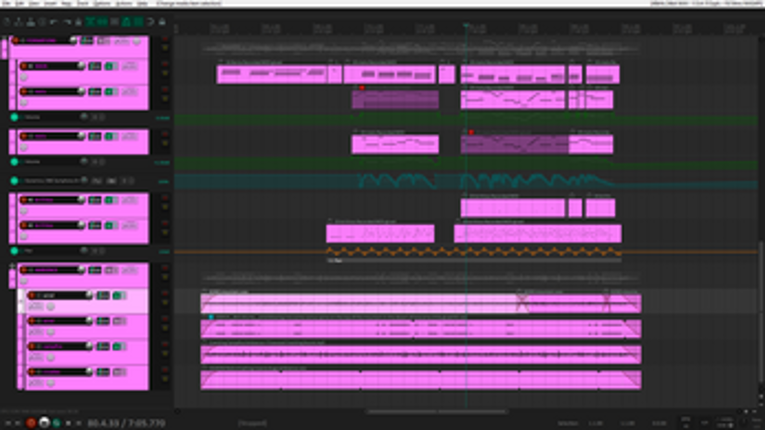
Task: Open the green FX button on the highlighted track
Action: pyautogui.click(x=119, y=295)
